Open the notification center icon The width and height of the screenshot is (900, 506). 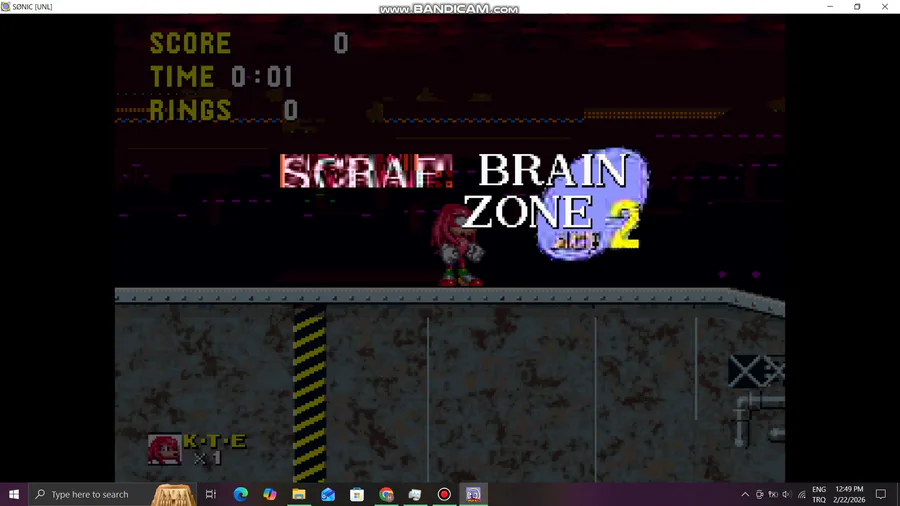pyautogui.click(x=881, y=494)
